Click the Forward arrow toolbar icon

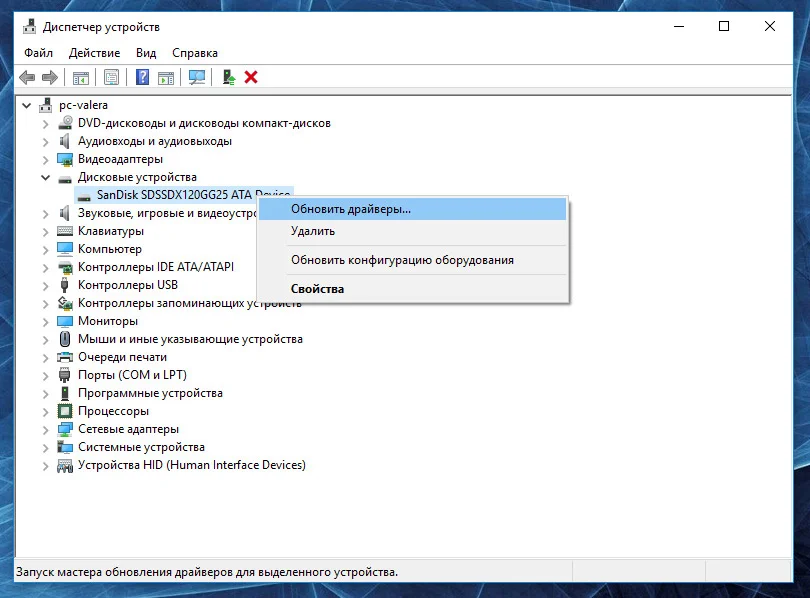coord(49,77)
